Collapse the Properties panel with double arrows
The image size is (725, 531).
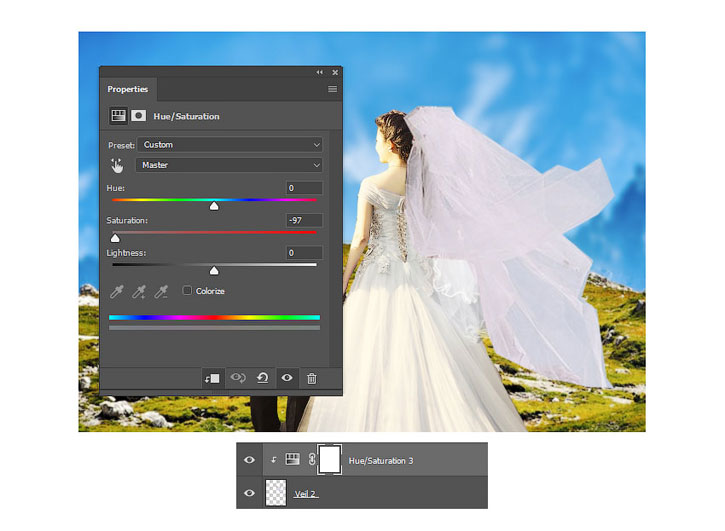pos(319,72)
